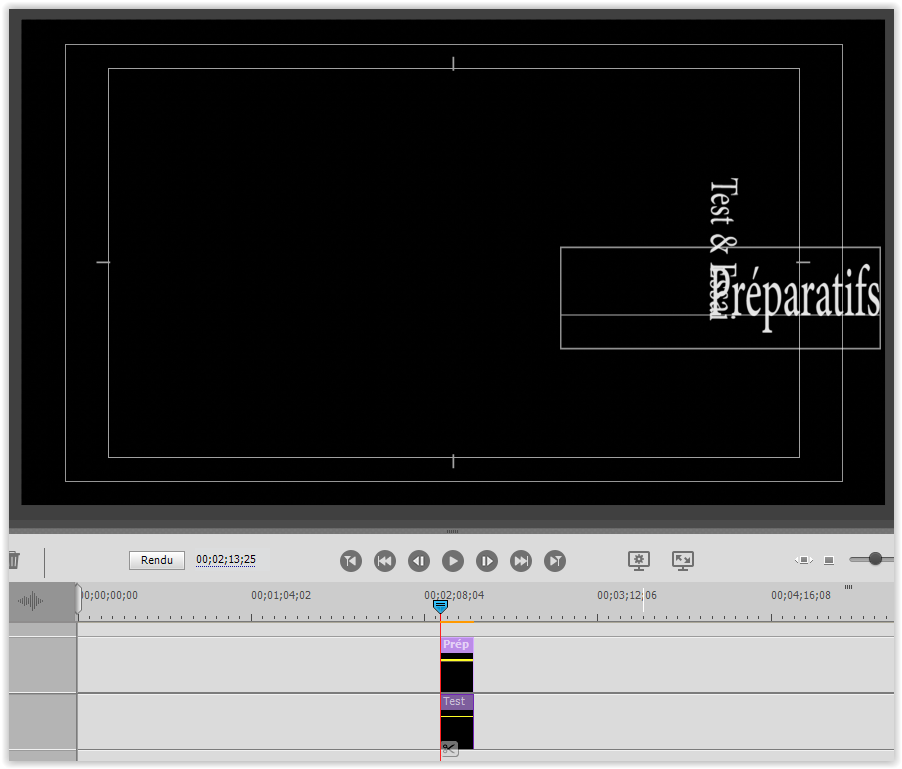
Task: Click fit timeline to window icon
Action: 804,560
